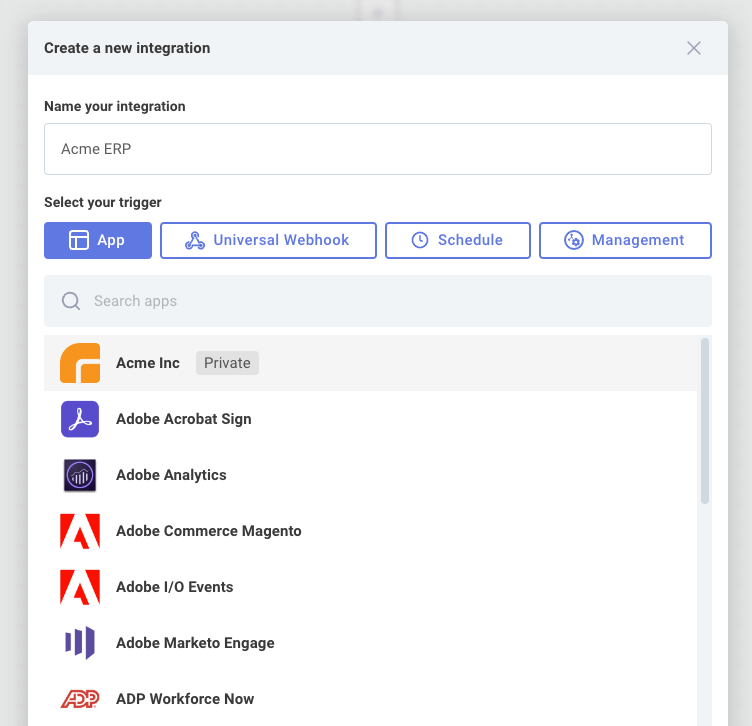Click the webhook icon in Universal Webhook button
The width and height of the screenshot is (752, 726).
coord(195,240)
